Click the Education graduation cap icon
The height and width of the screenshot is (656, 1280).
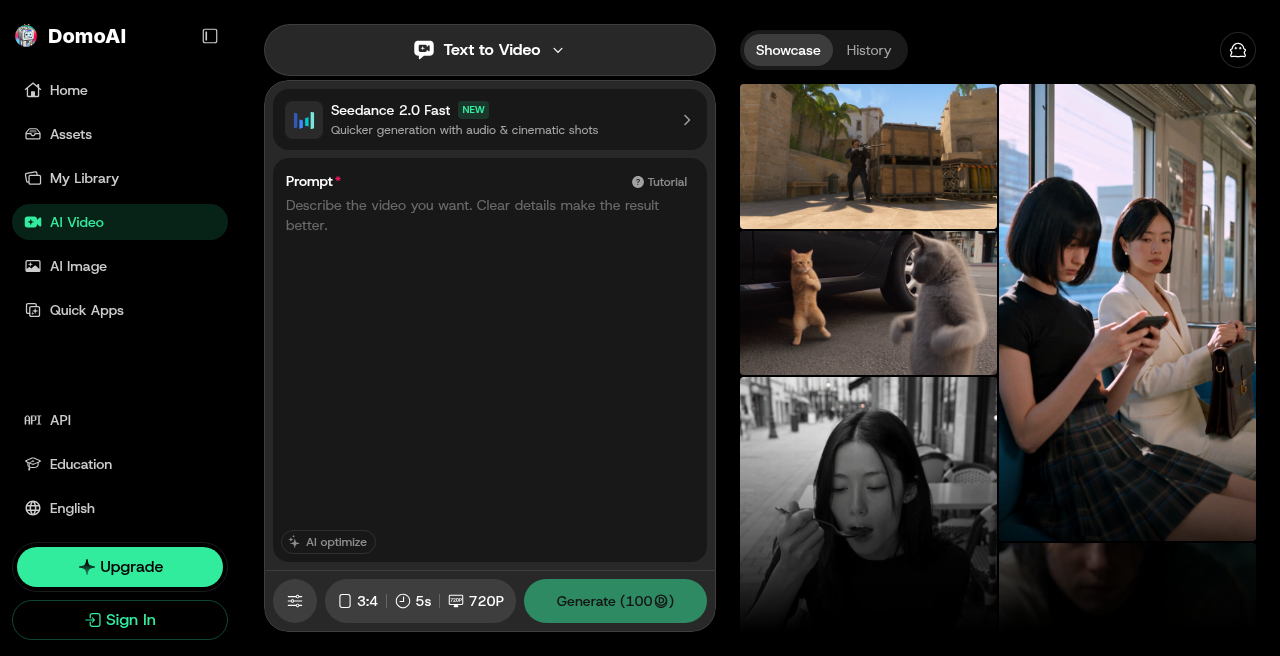coord(33,464)
